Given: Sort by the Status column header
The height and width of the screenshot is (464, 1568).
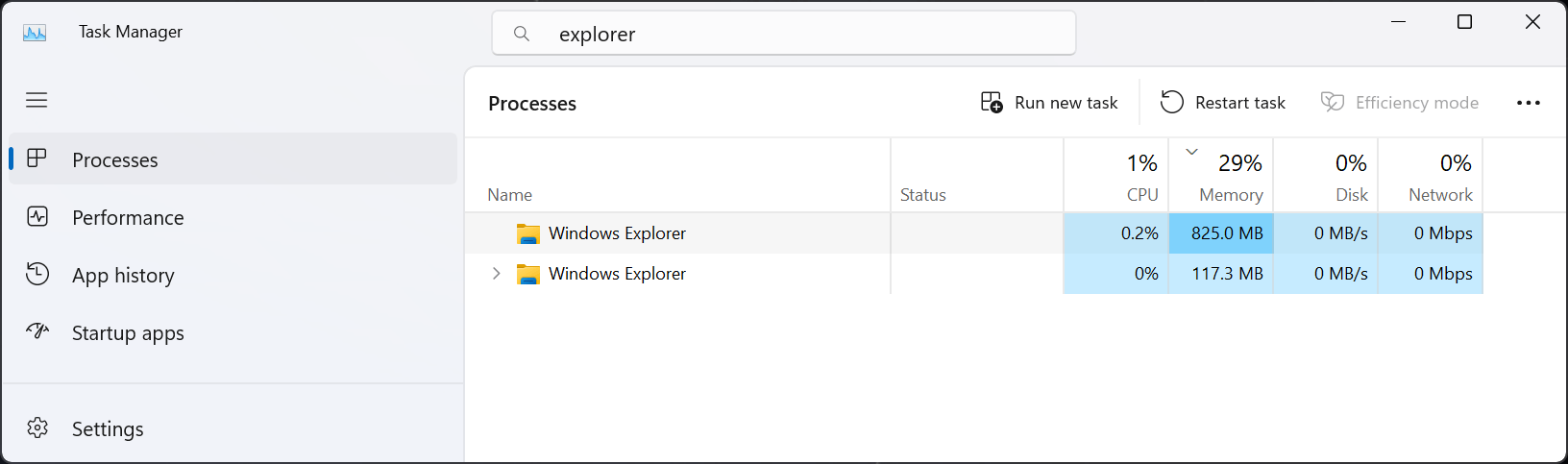Looking at the screenshot, I should click(x=977, y=175).
